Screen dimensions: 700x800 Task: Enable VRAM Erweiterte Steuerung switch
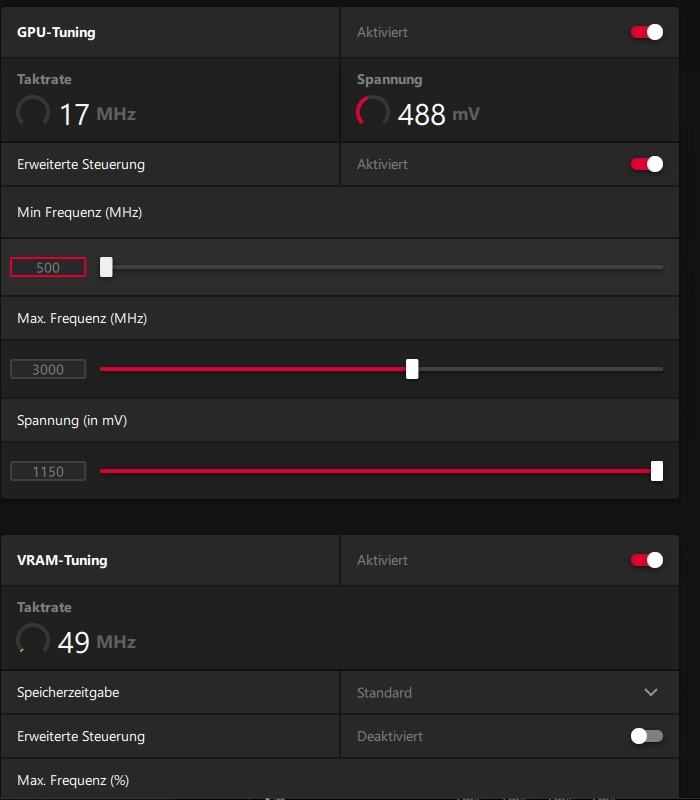tap(646, 736)
